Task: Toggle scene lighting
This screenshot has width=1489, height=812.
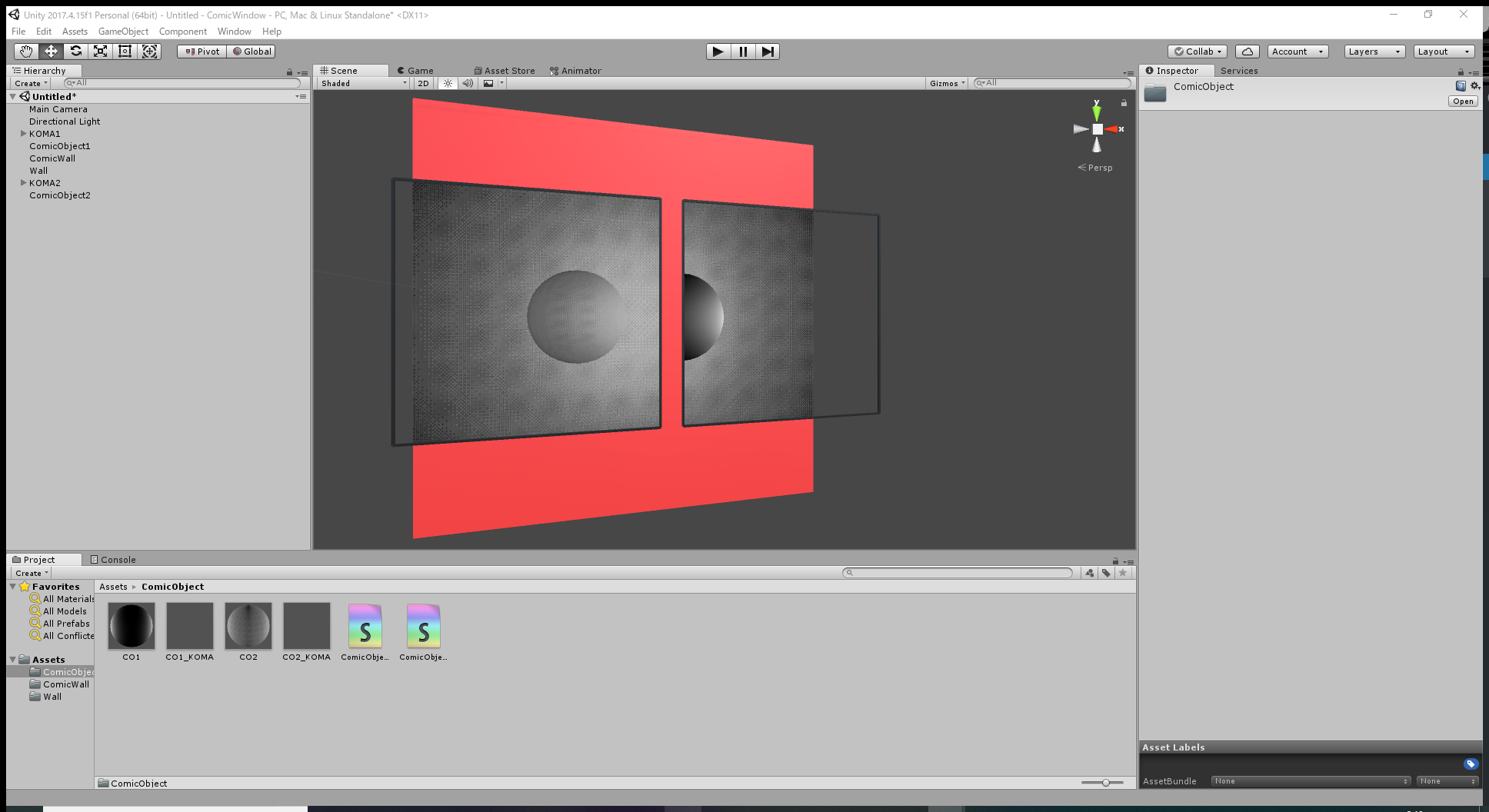Action: (448, 83)
